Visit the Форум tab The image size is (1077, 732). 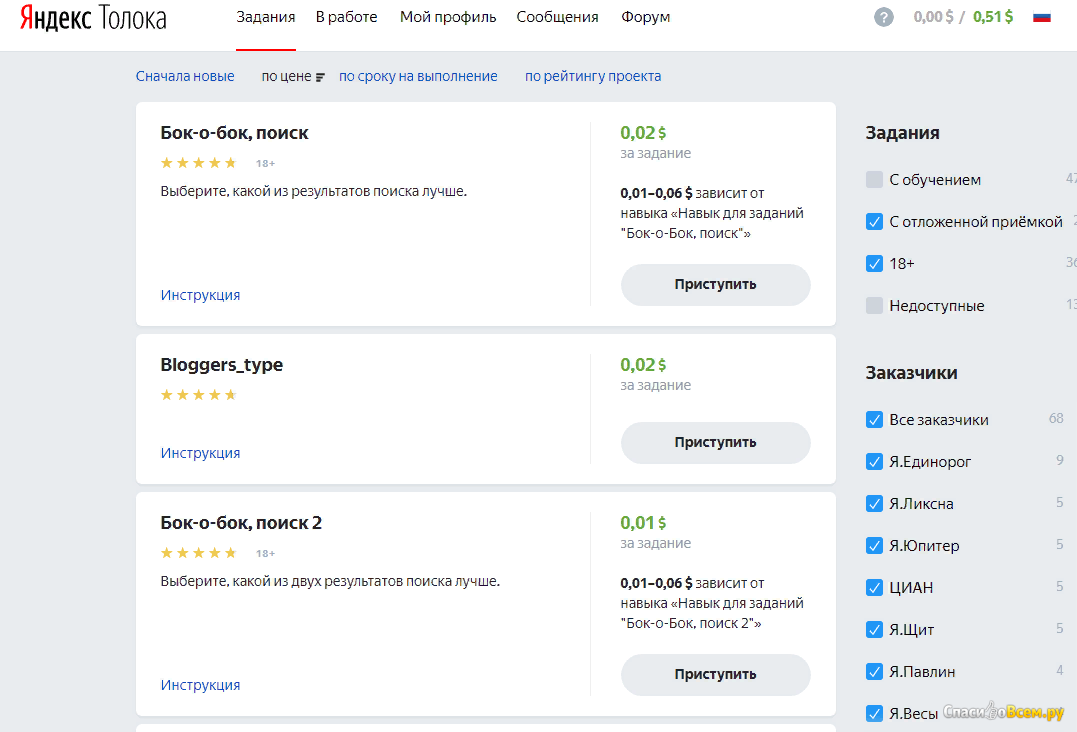(646, 17)
